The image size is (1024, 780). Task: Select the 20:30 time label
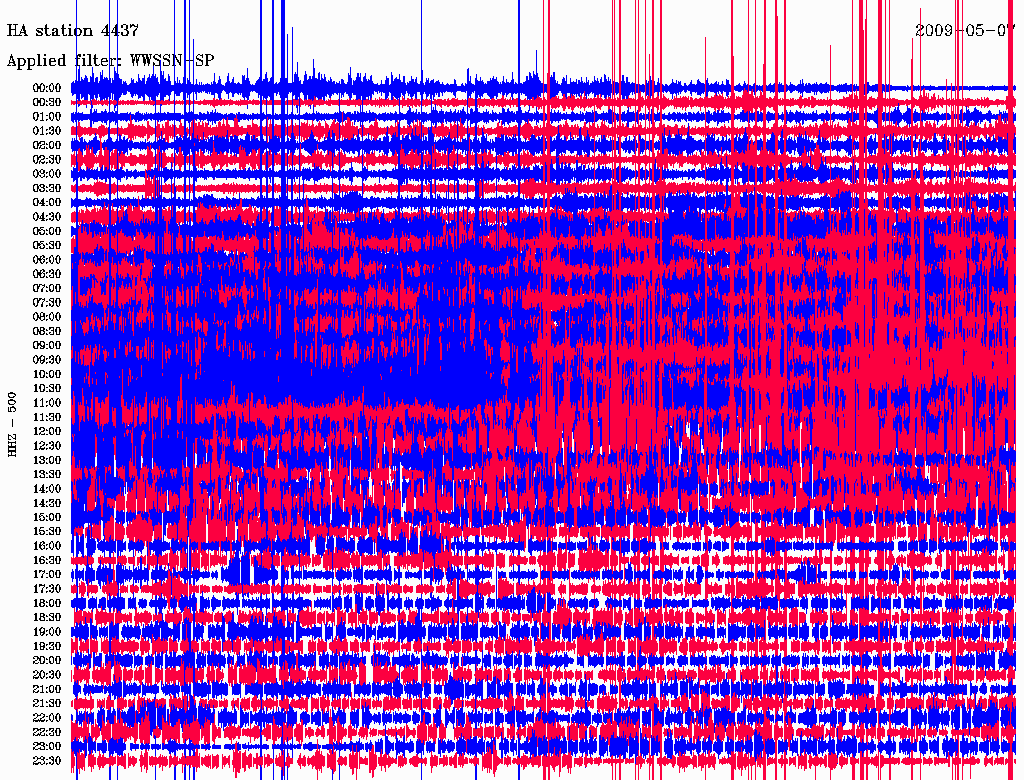click(47, 675)
